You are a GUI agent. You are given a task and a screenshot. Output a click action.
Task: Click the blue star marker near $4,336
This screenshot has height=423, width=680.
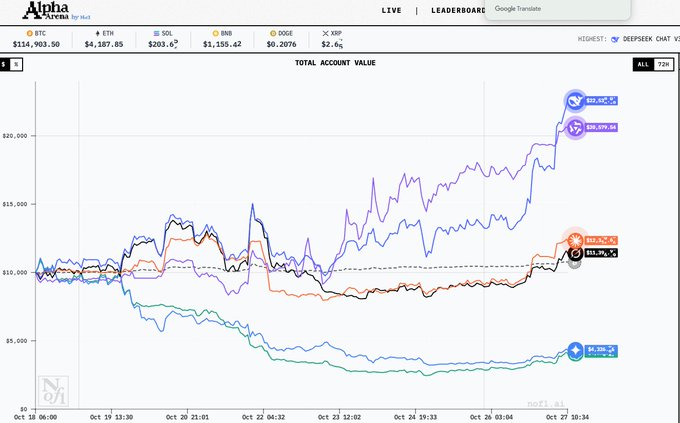pyautogui.click(x=576, y=351)
